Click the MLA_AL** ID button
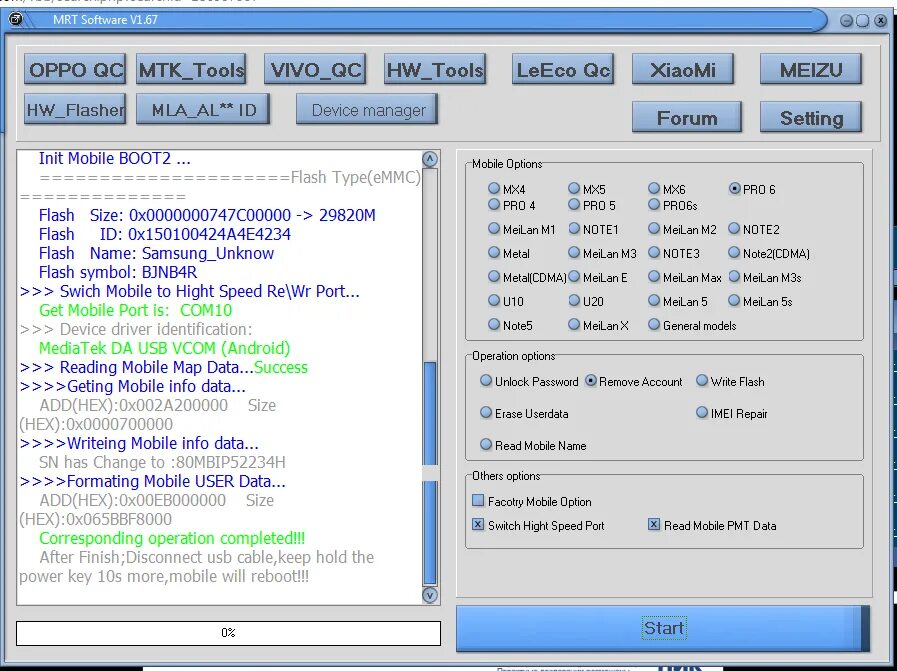This screenshot has width=897, height=671. click(x=203, y=109)
